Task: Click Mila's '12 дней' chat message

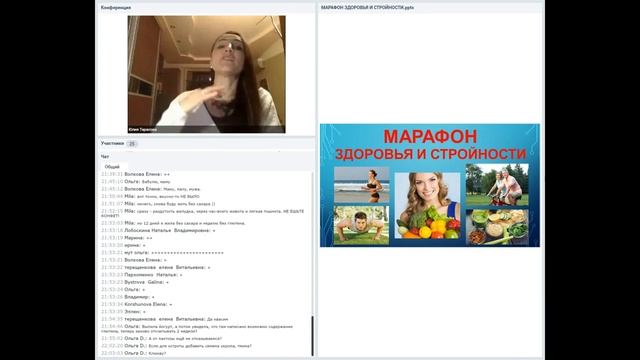Action: [173, 223]
